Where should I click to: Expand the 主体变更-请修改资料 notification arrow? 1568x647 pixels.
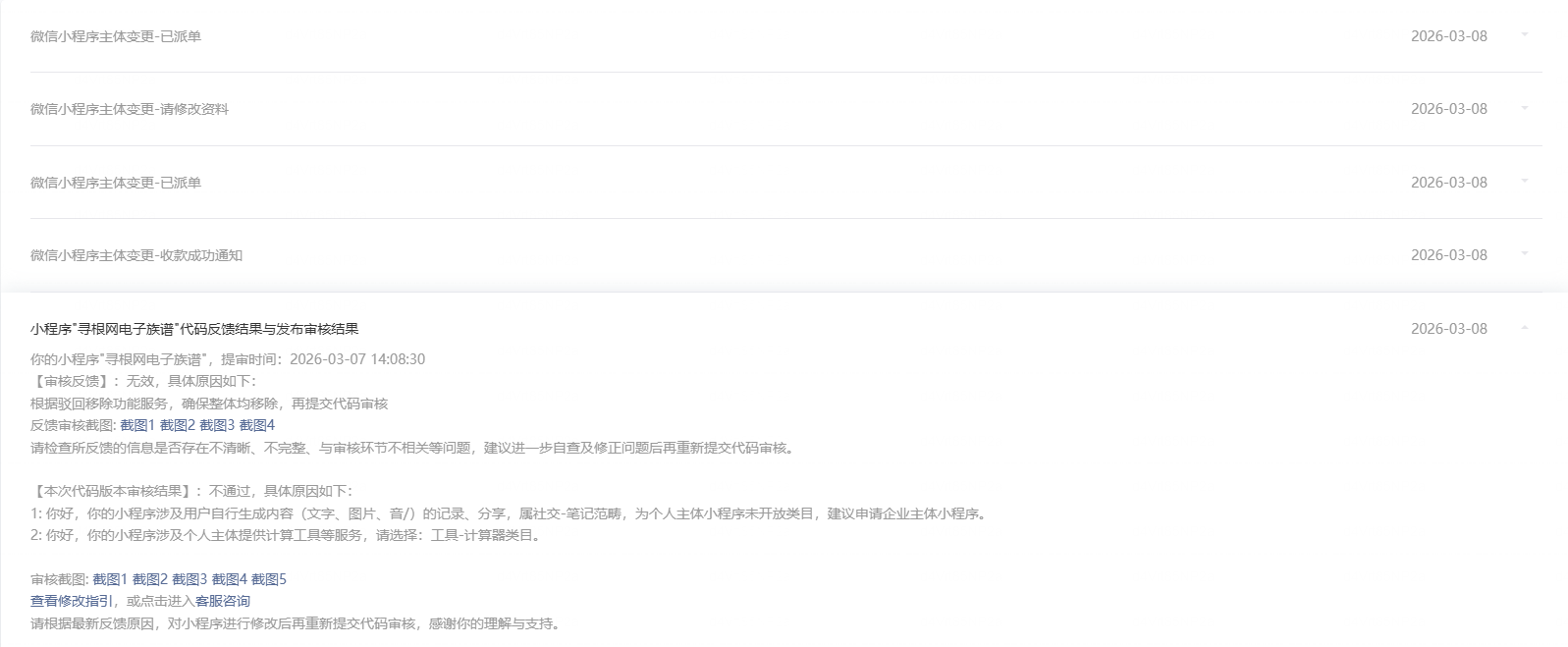pos(1524,108)
